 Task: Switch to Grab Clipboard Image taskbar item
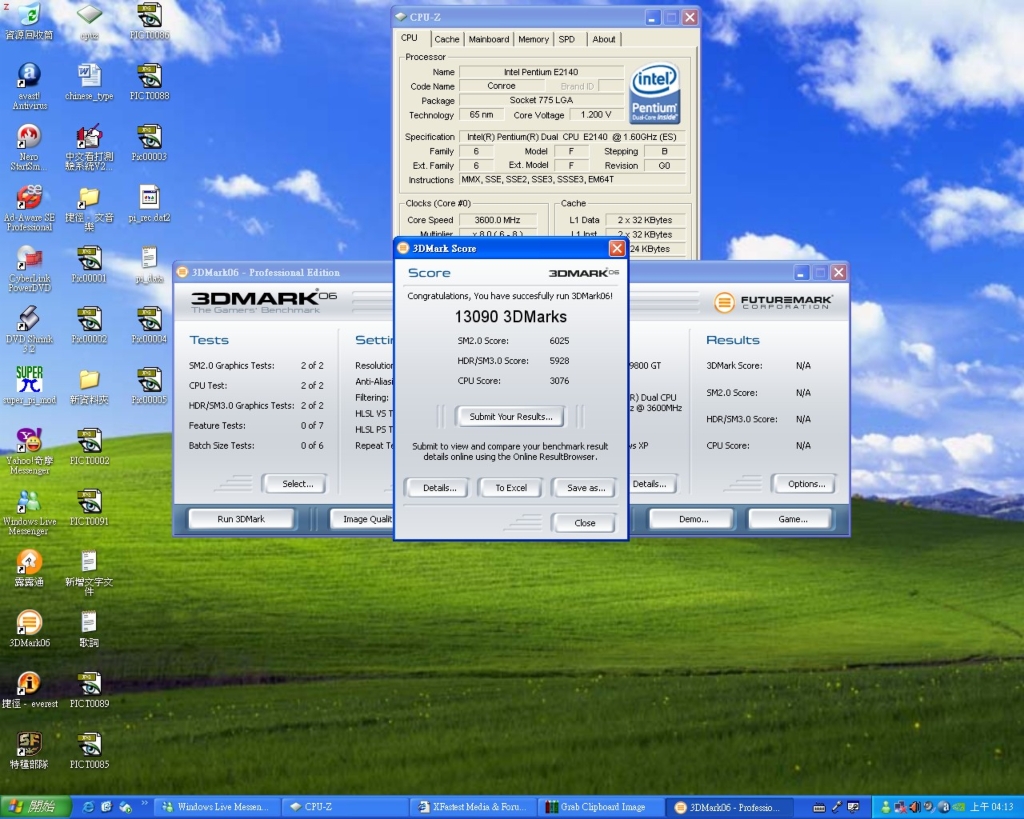[601, 807]
